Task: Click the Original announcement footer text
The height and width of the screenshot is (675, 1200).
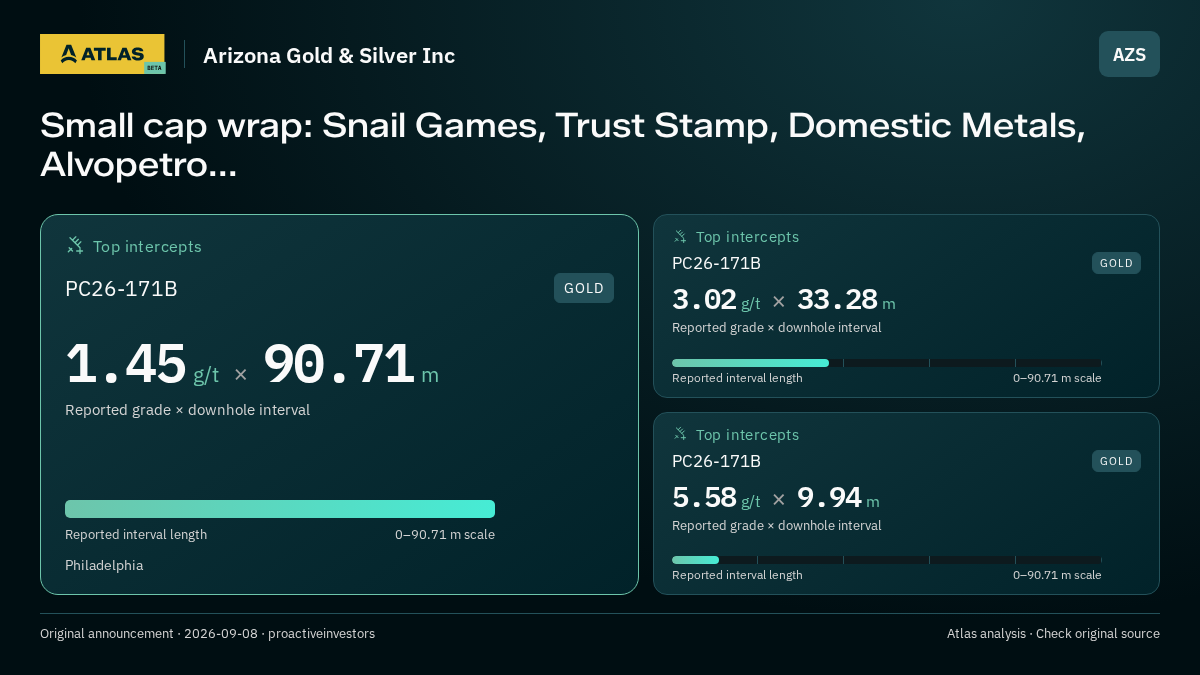Action: [207, 634]
